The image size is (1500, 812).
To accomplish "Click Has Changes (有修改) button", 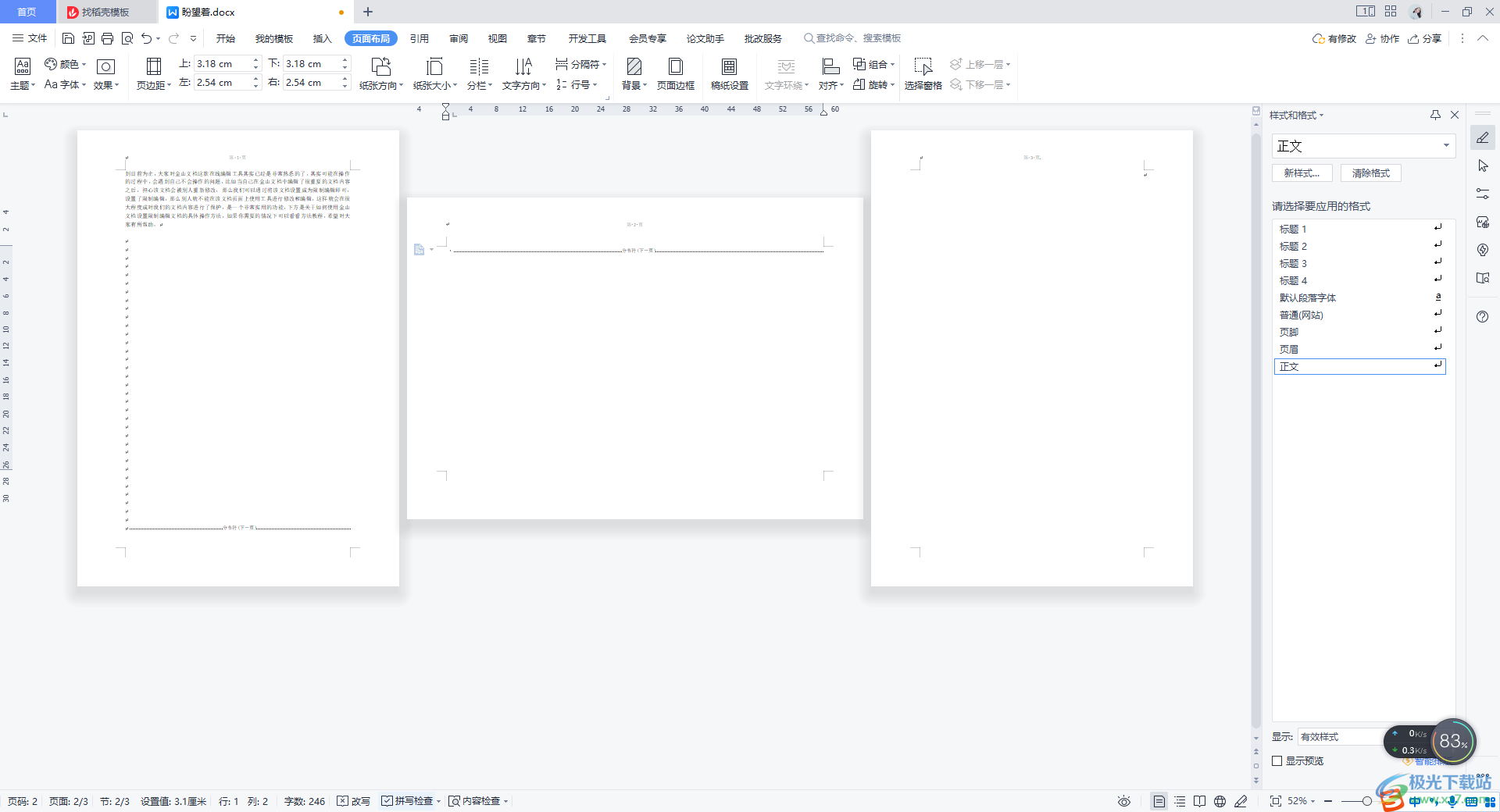I will pos(1334,38).
